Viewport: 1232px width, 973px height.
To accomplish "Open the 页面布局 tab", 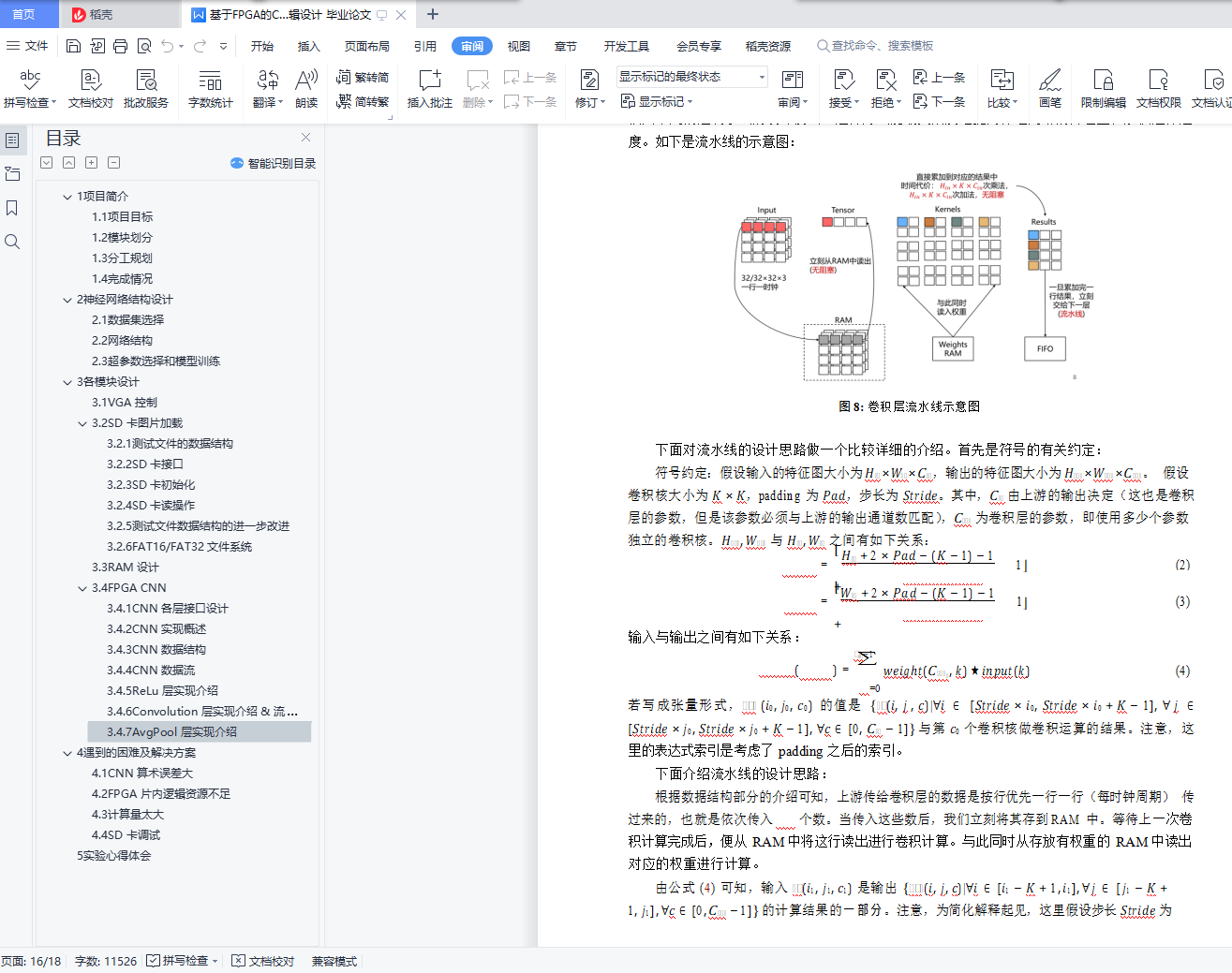I will pos(366,46).
